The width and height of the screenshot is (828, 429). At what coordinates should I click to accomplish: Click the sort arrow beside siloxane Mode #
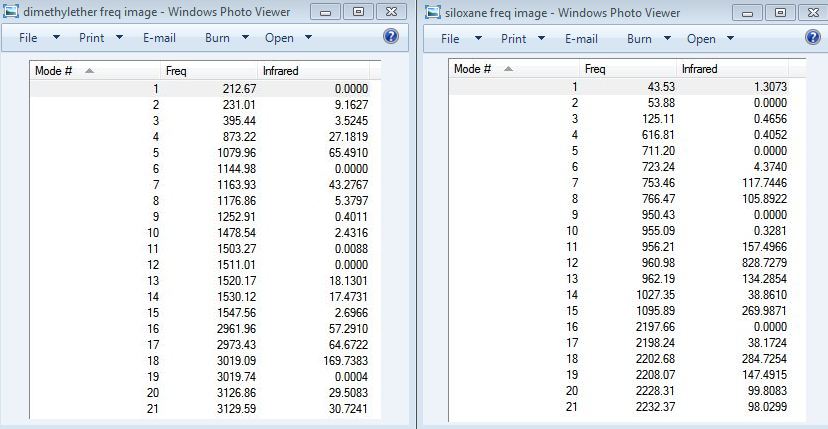tap(509, 69)
